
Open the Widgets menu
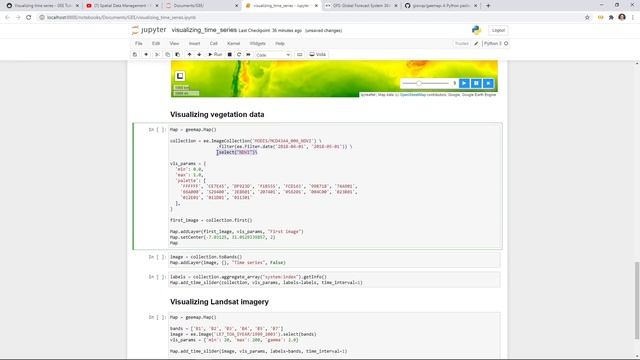(x=258, y=43)
